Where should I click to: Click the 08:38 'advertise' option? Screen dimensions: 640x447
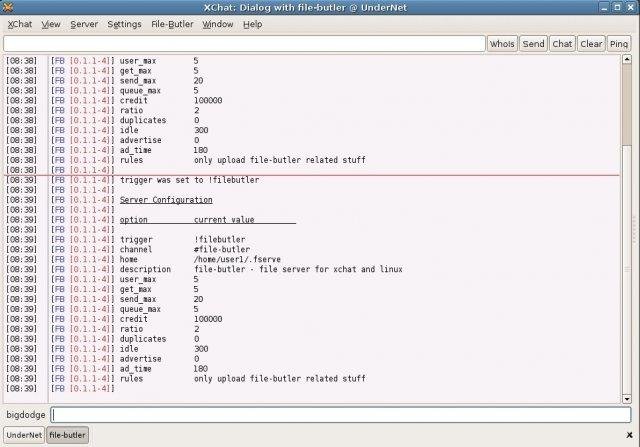coord(140,140)
